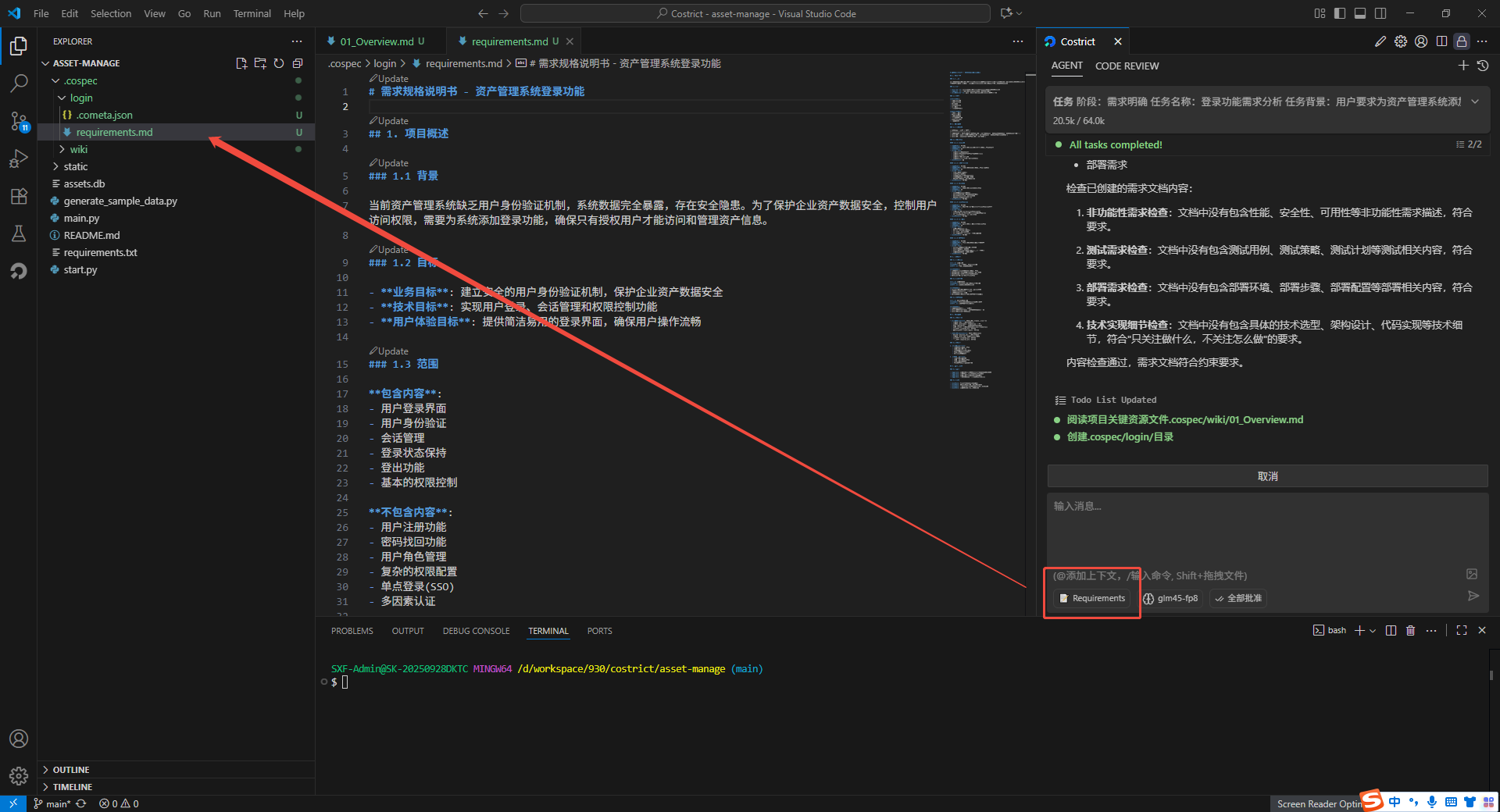
Task: Toggle the primary side bar visibility
Action: pos(1340,13)
